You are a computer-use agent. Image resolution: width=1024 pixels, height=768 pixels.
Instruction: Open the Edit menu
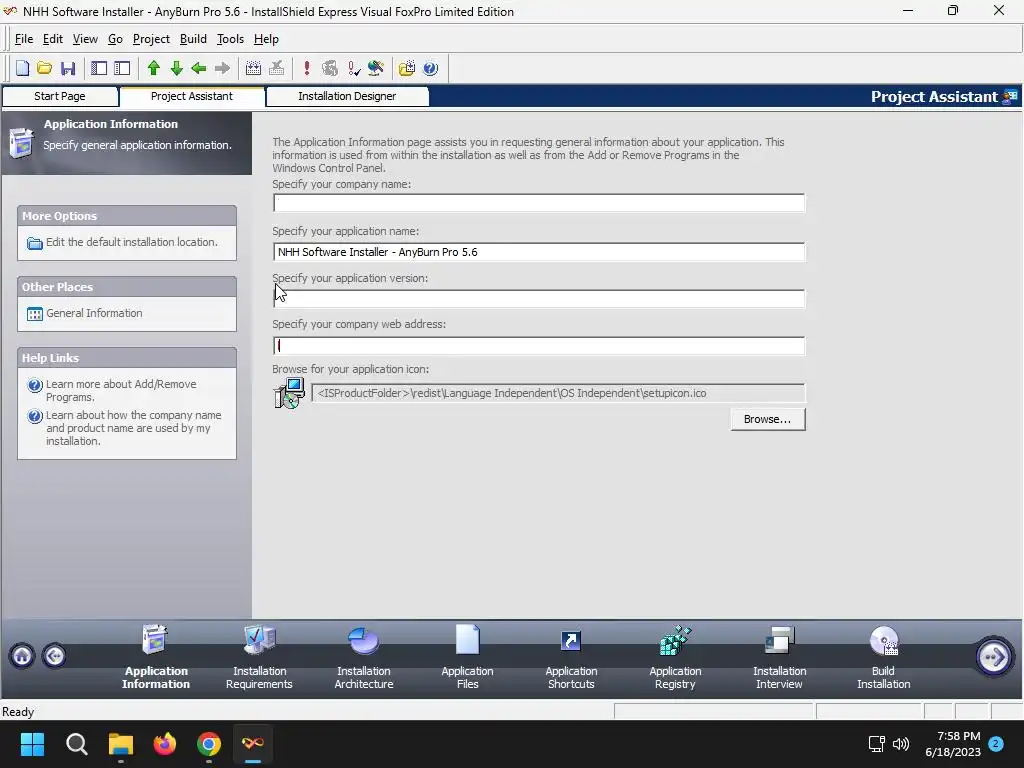52,39
